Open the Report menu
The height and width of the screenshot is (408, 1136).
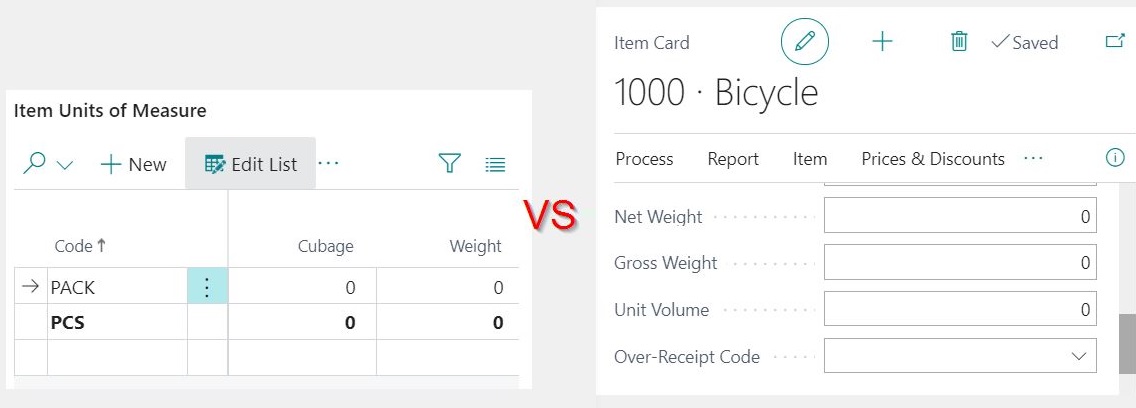[x=733, y=159]
